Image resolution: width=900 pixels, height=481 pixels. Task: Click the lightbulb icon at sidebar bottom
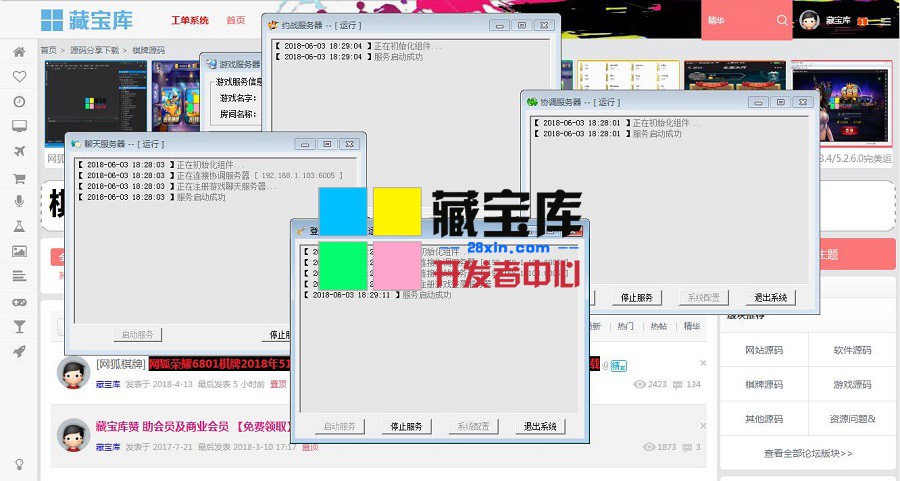[18, 463]
